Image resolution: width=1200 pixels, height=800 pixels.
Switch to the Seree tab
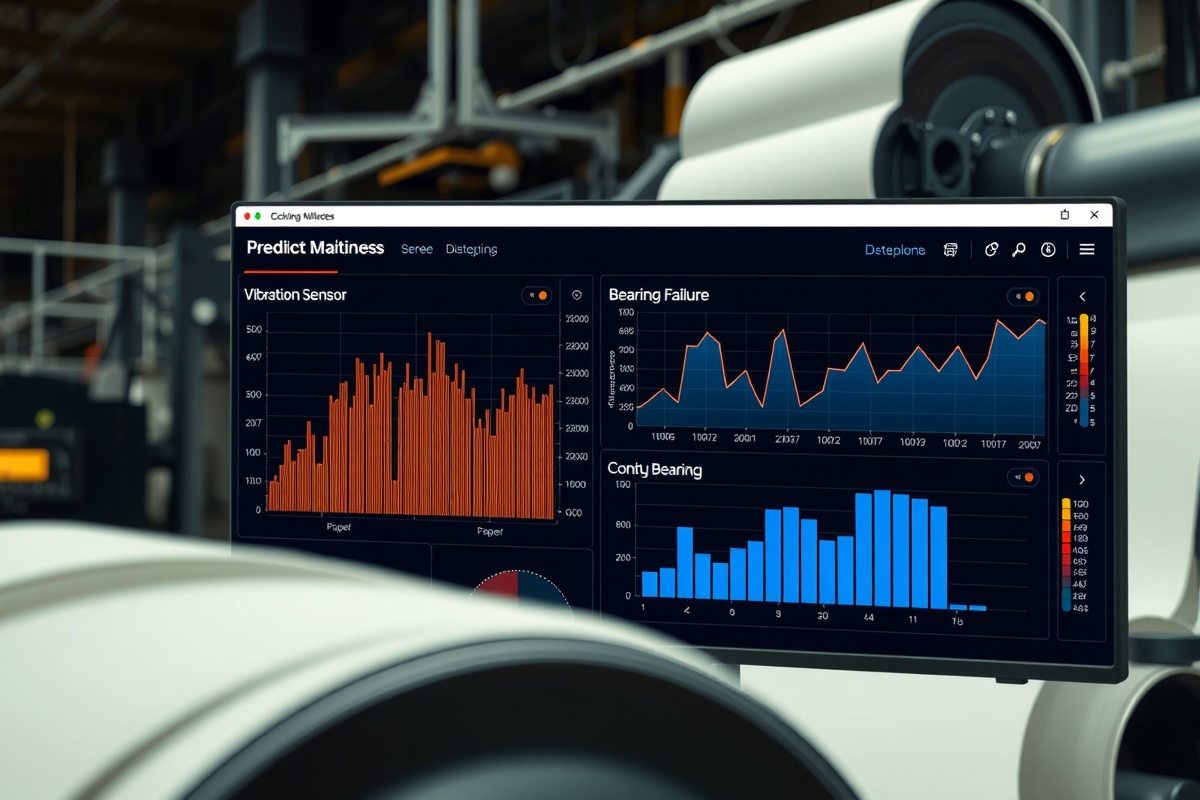(x=417, y=249)
